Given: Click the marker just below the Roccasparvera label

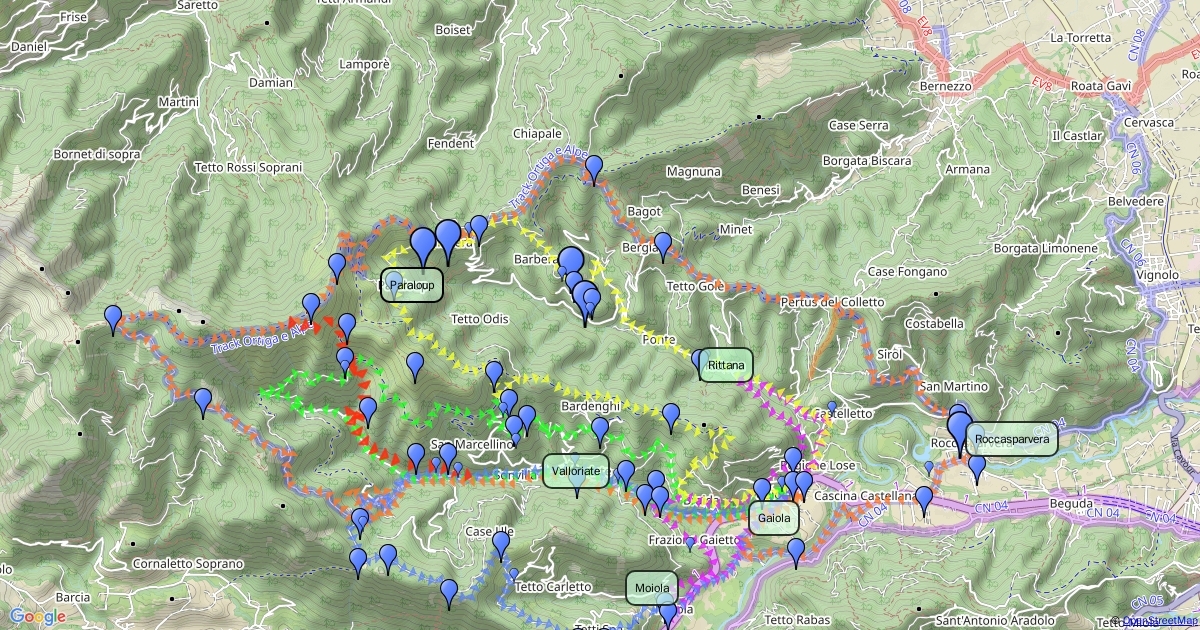Looking at the screenshot, I should pos(977,468).
